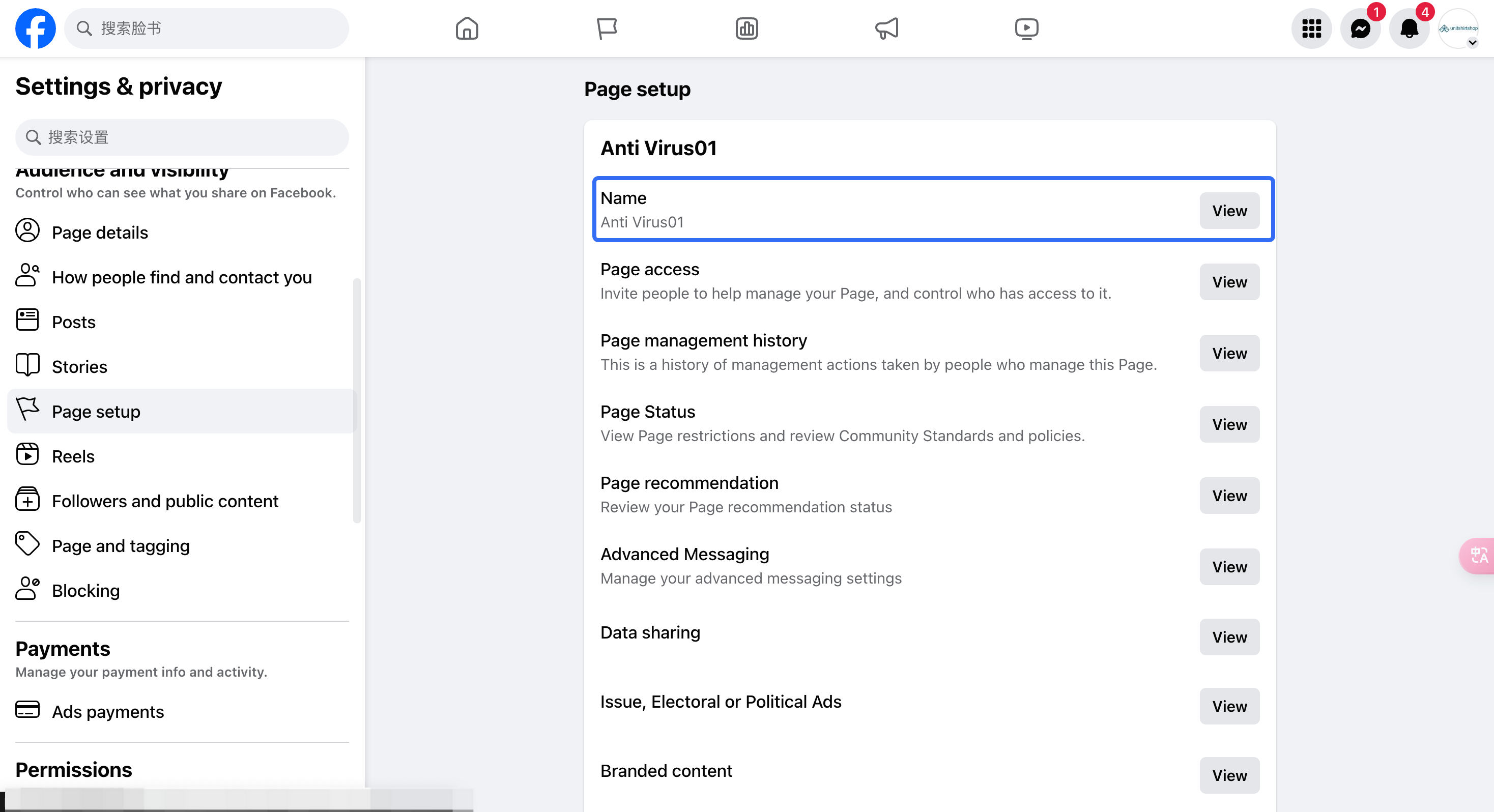View Page Status
This screenshot has width=1494, height=812.
(x=1229, y=424)
